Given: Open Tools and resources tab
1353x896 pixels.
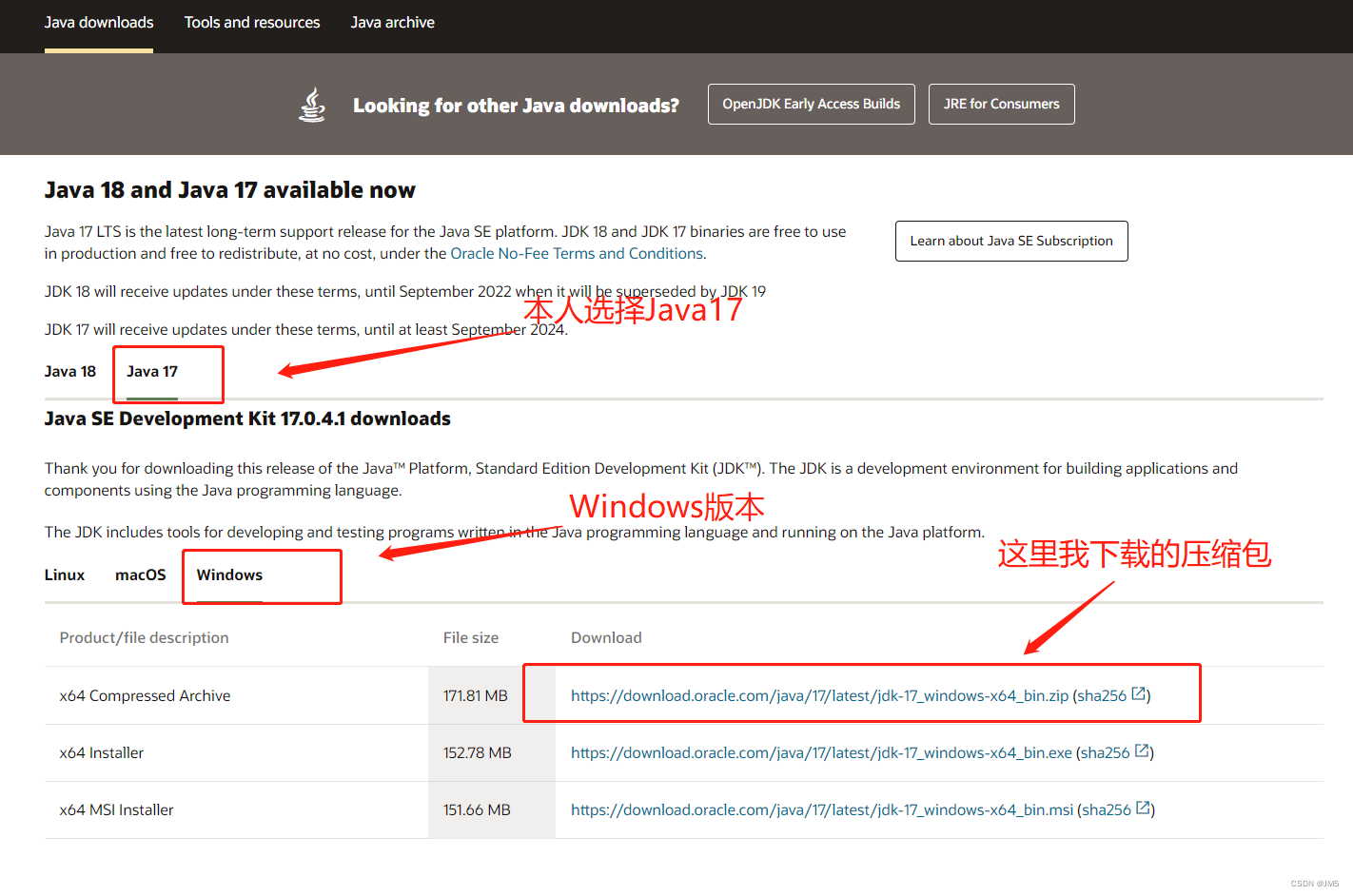Looking at the screenshot, I should tap(252, 23).
